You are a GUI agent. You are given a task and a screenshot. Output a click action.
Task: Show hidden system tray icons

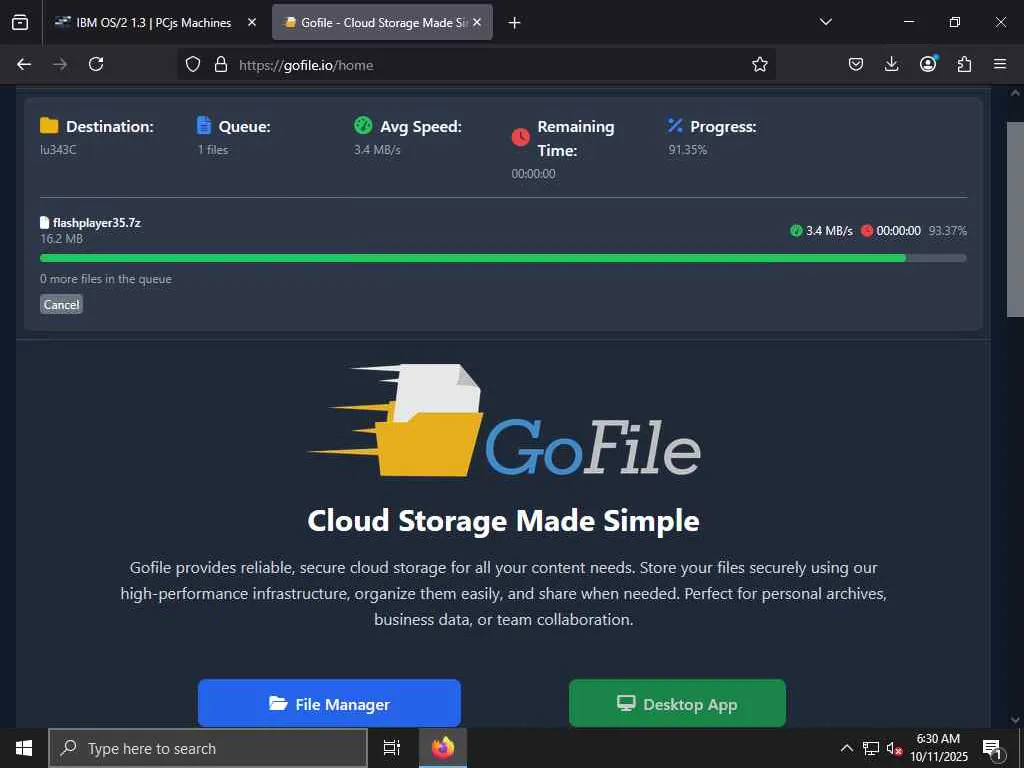[x=846, y=748]
